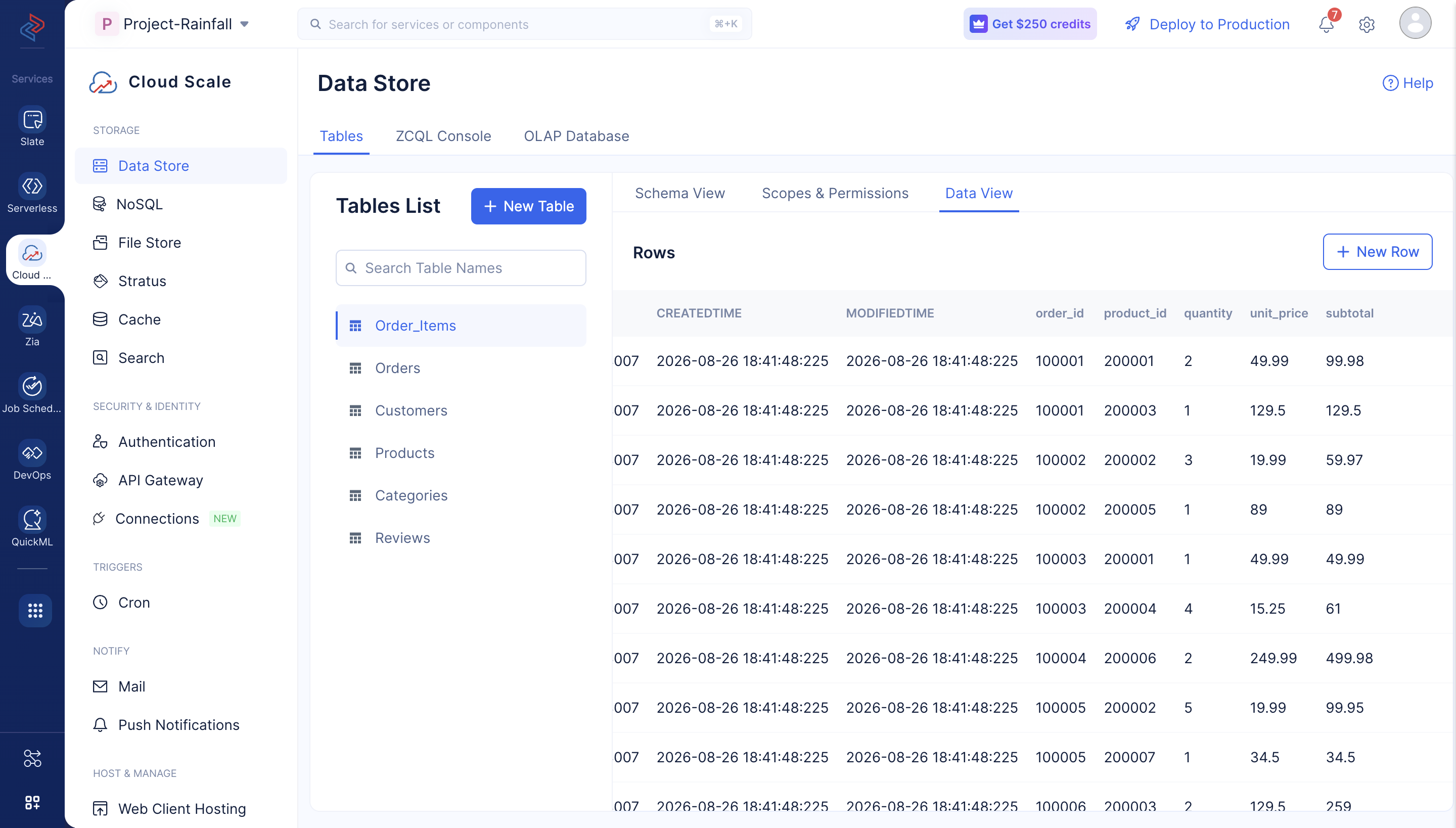Click the New Table button
1456x828 pixels.
click(528, 206)
